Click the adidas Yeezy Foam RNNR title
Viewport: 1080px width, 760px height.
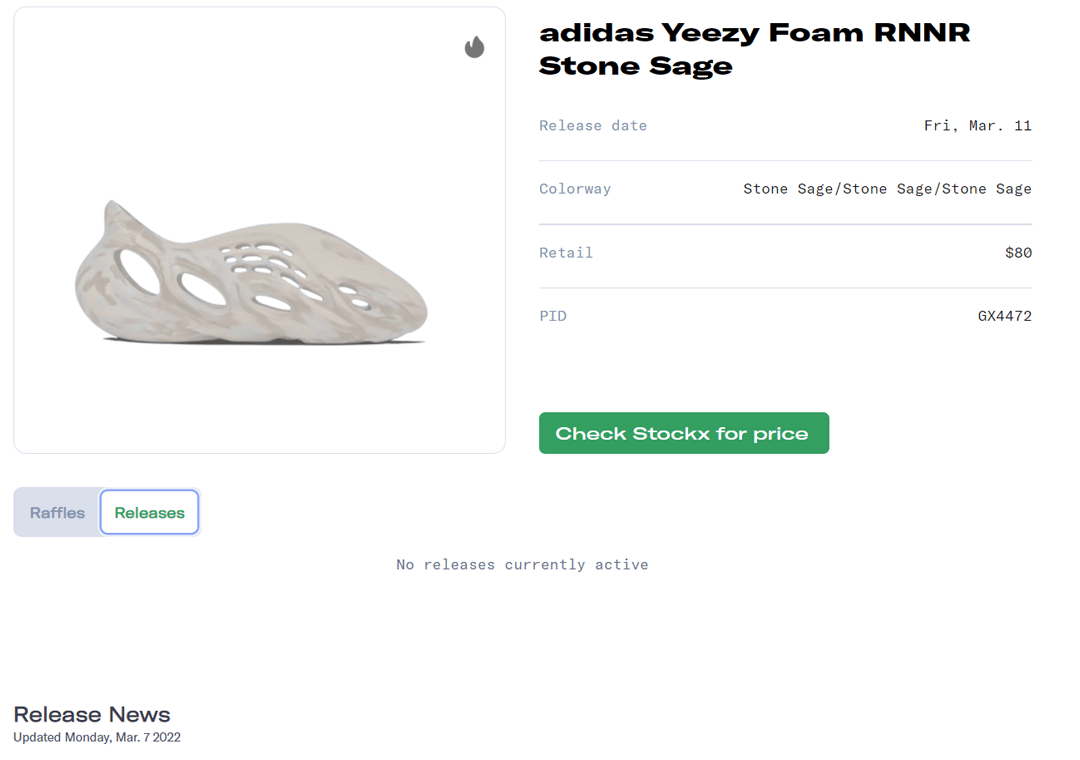click(754, 49)
